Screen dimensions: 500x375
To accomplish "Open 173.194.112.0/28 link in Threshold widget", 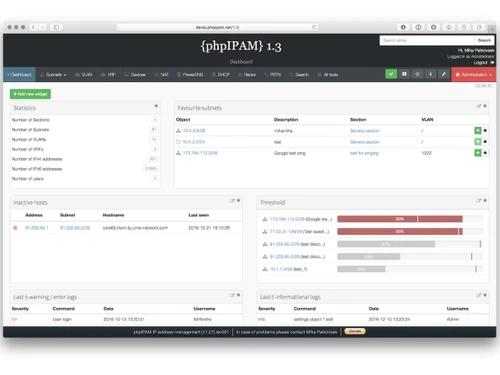I will [287, 219].
